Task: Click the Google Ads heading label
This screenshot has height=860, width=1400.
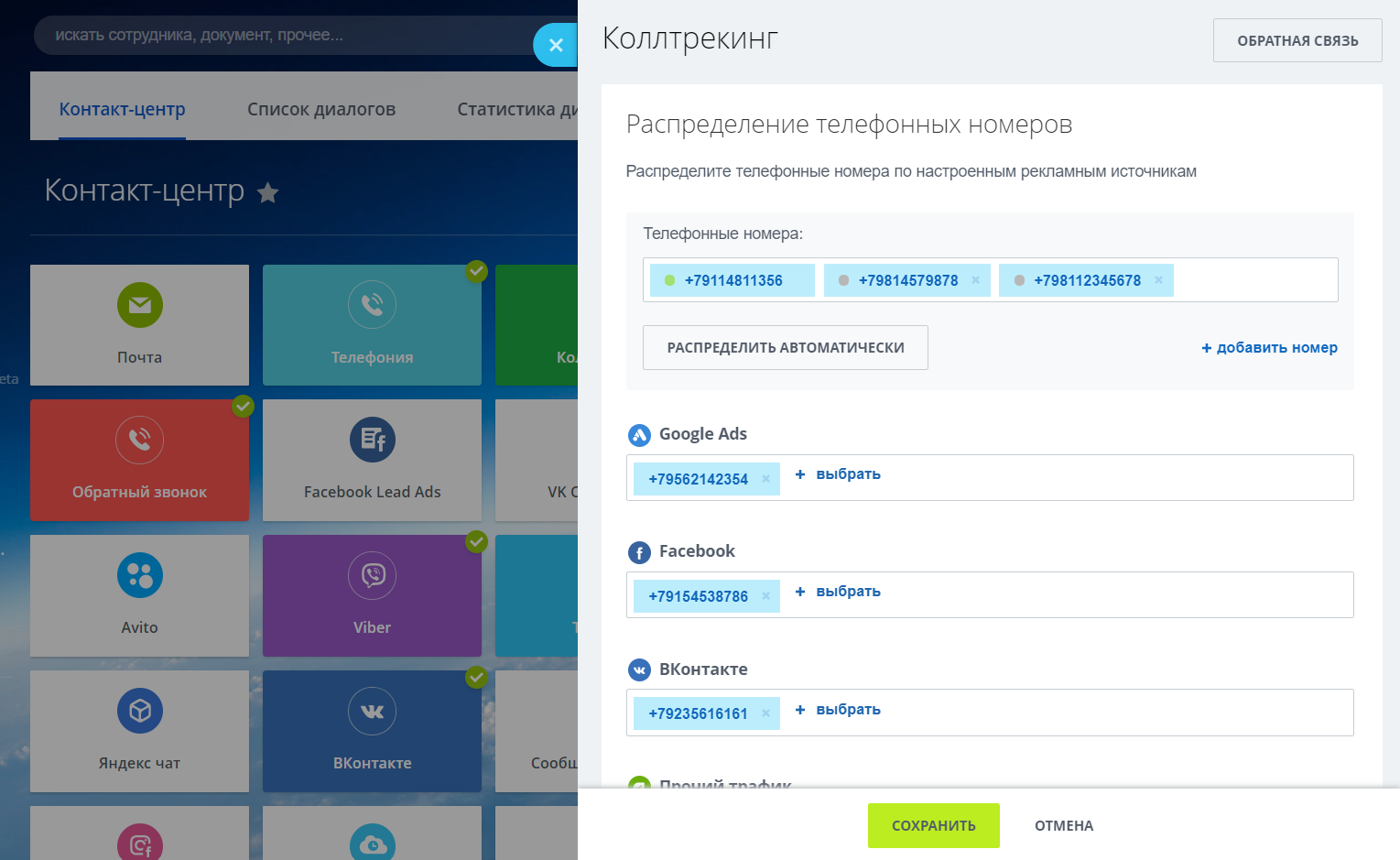Action: [x=703, y=434]
